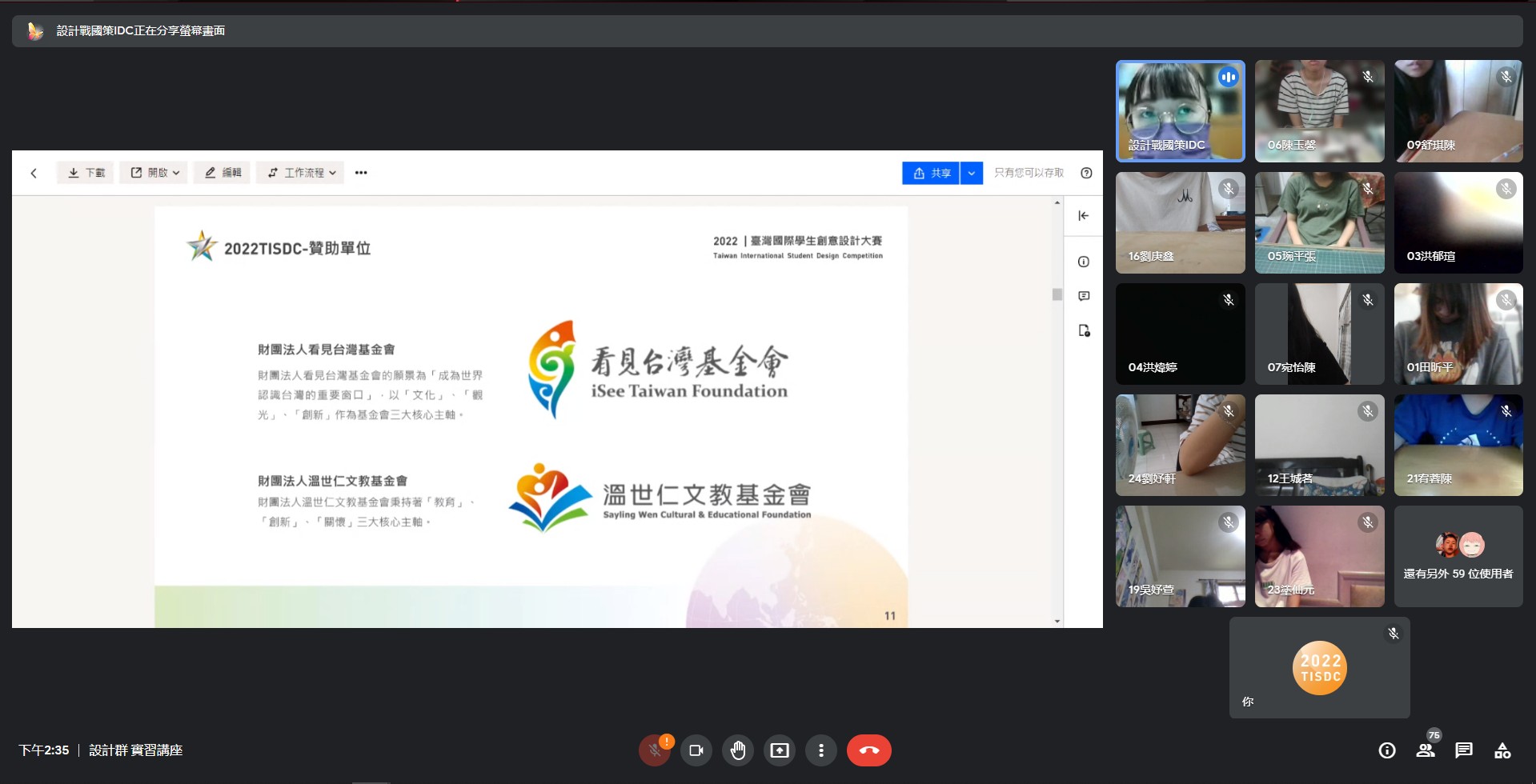Click the present screen icon in the control bar

779,750
